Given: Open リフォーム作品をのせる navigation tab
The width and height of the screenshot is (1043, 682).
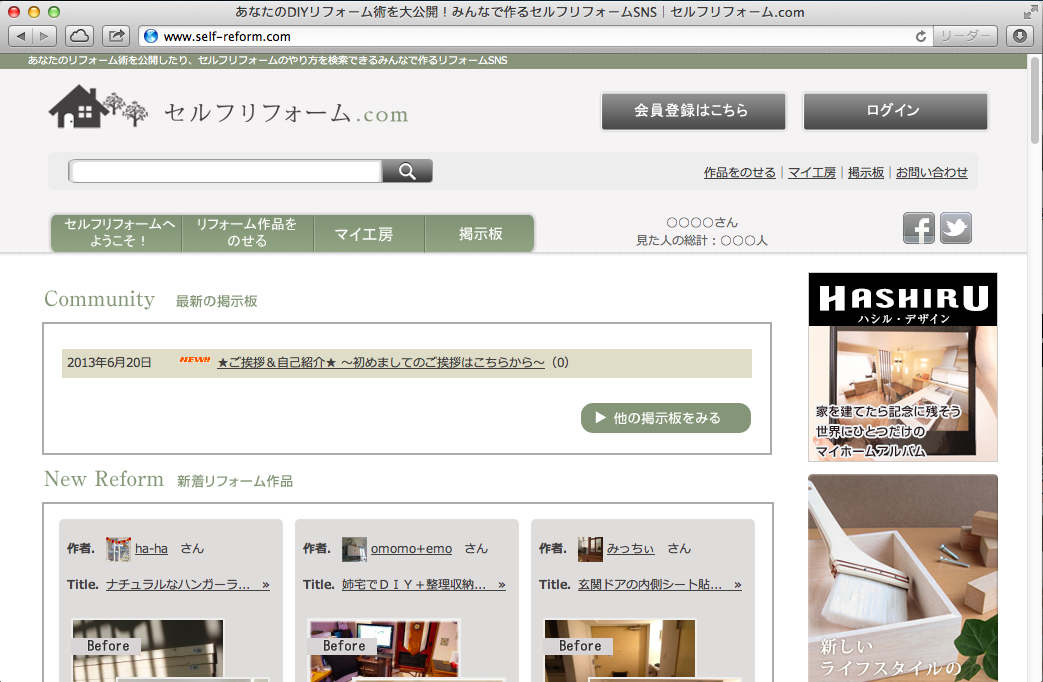Looking at the screenshot, I should tap(247, 233).
